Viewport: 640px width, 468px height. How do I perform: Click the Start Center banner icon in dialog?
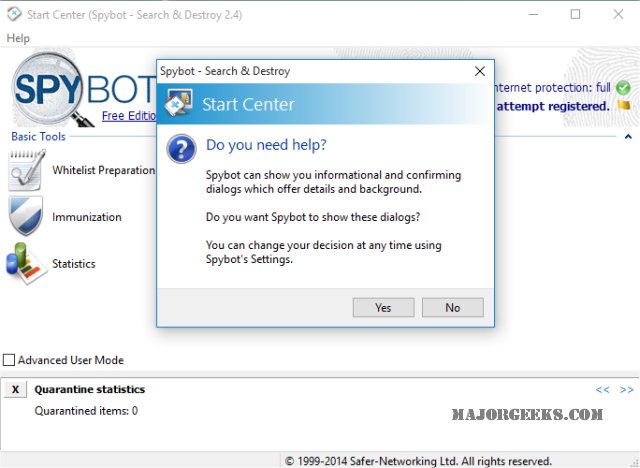click(178, 102)
